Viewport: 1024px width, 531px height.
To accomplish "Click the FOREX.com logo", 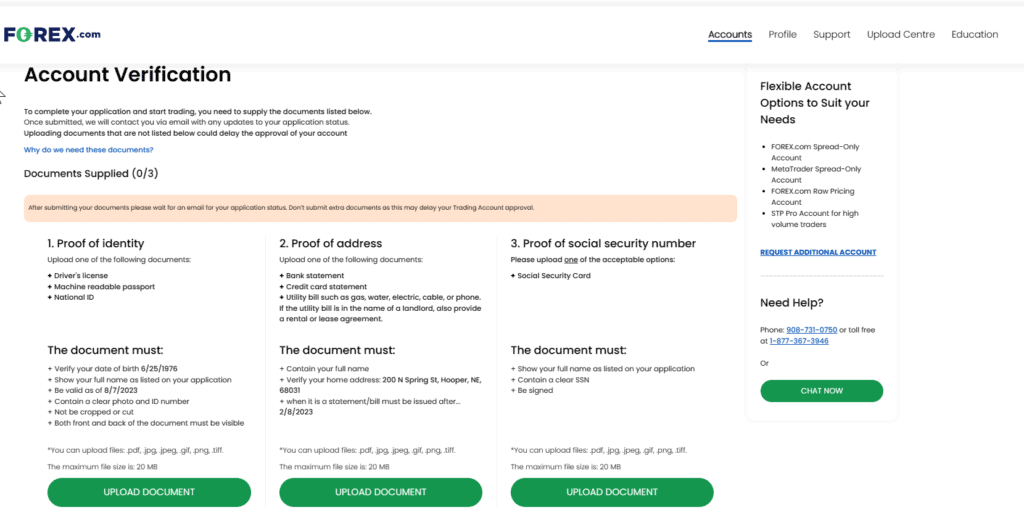I will point(52,34).
